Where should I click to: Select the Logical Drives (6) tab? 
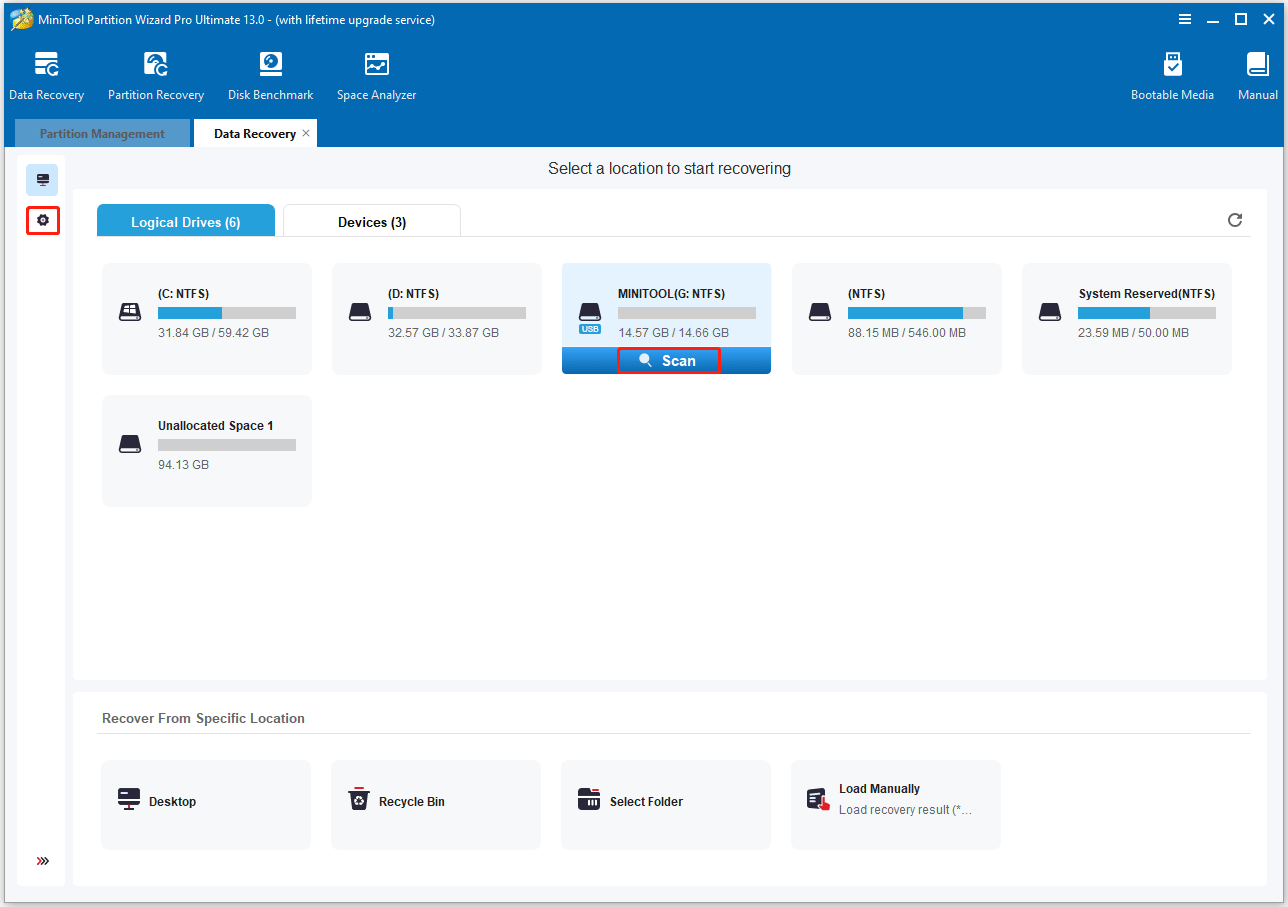(185, 222)
